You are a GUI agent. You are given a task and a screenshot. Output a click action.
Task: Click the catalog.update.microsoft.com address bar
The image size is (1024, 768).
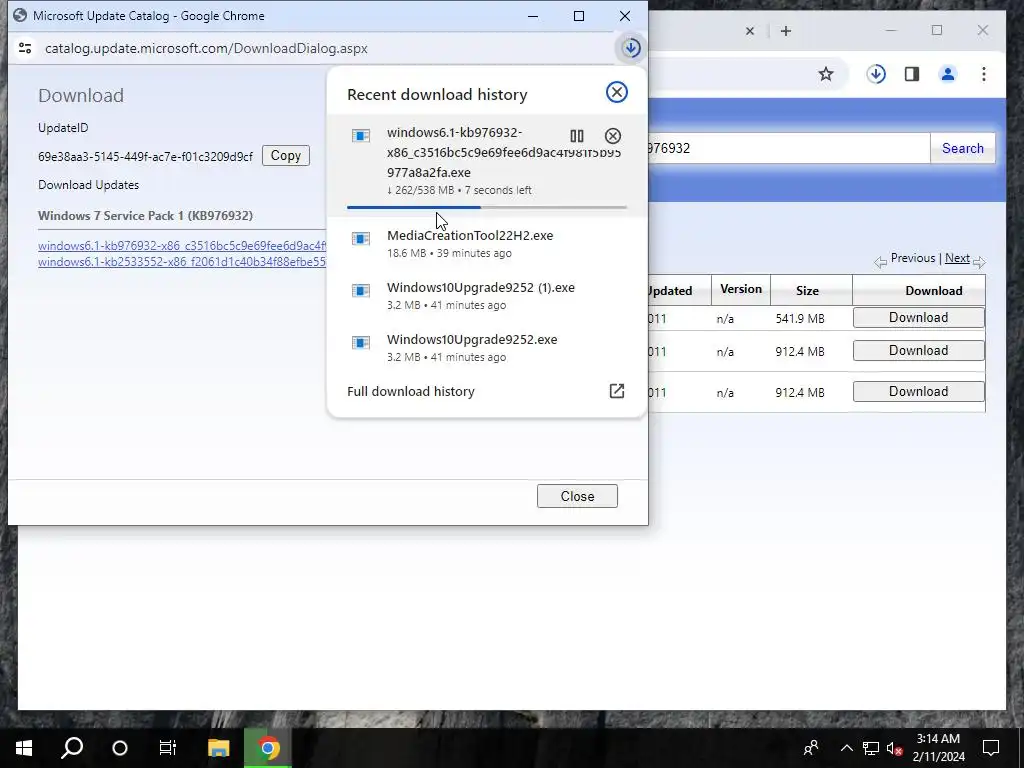tap(206, 48)
